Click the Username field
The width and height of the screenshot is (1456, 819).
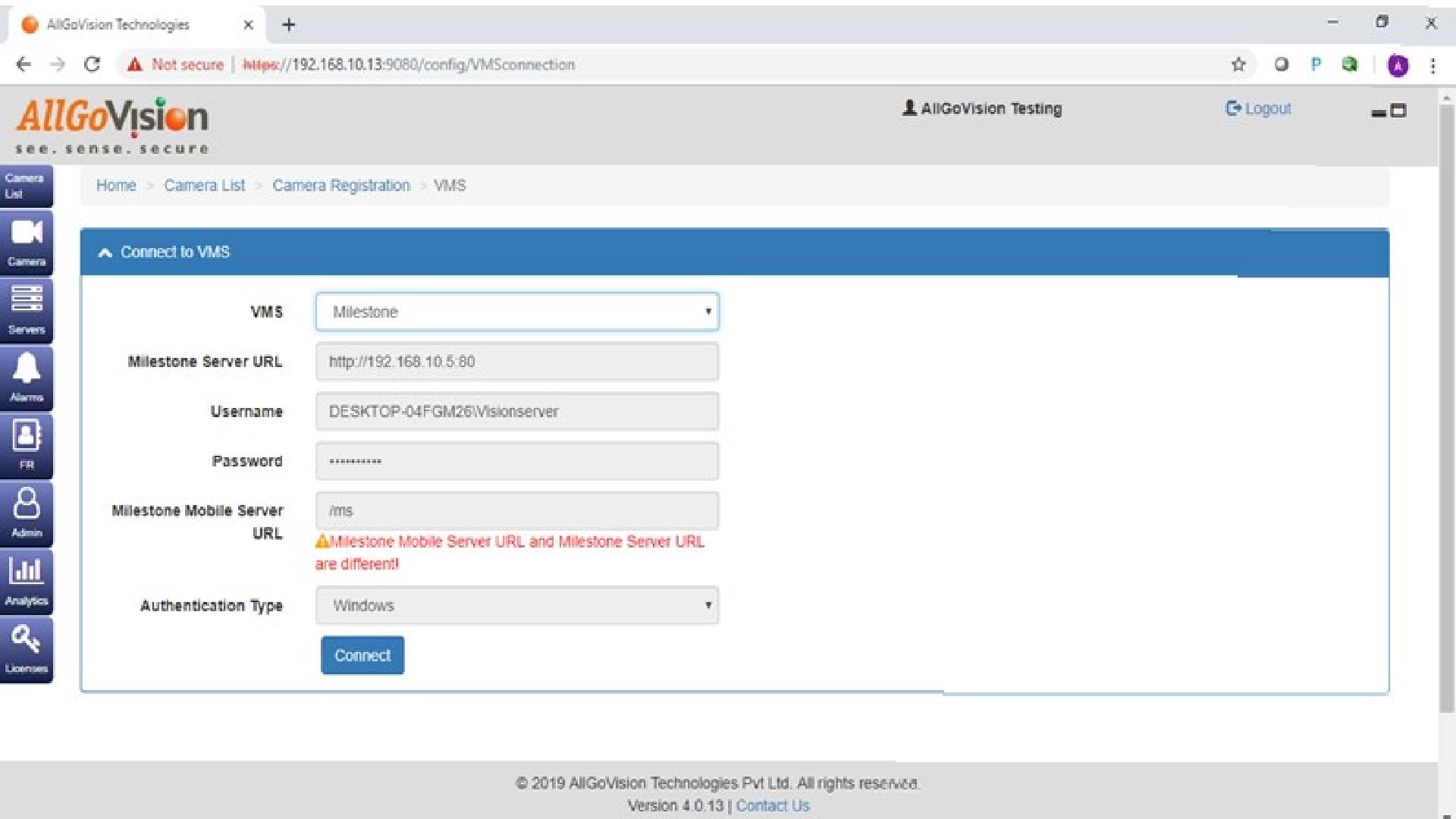point(517,412)
